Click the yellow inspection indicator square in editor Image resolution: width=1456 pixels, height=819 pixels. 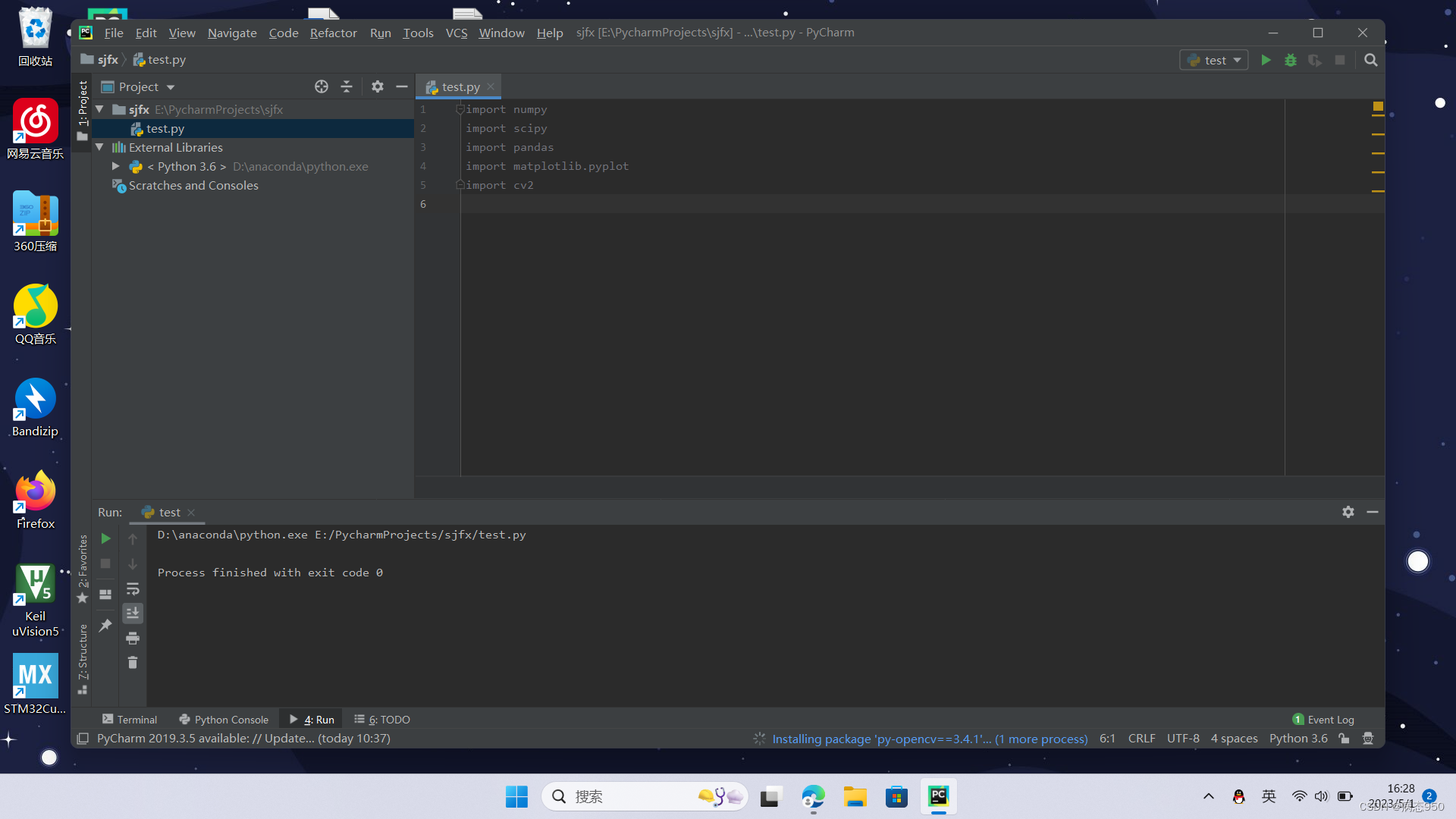[x=1378, y=106]
